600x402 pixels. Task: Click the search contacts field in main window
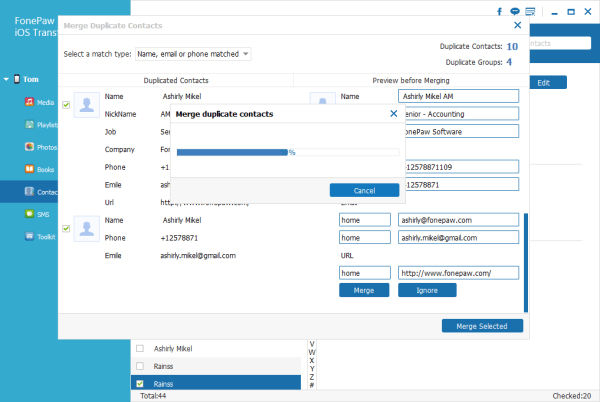560,43
